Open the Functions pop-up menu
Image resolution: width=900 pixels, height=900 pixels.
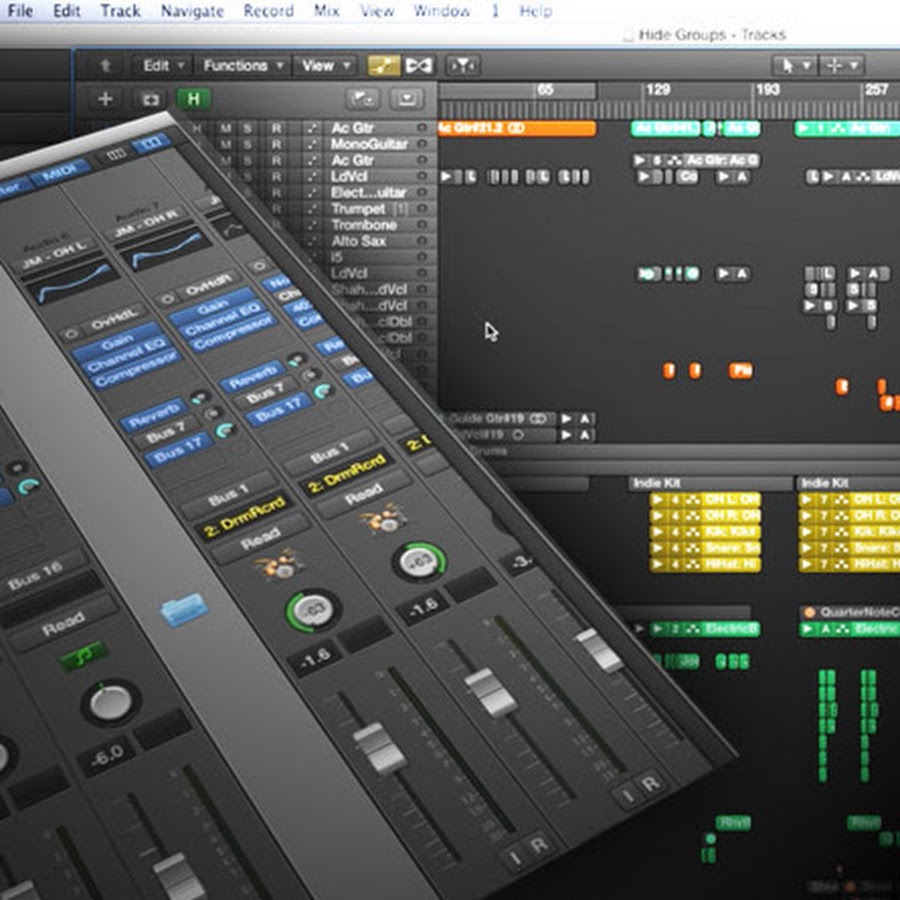click(243, 66)
